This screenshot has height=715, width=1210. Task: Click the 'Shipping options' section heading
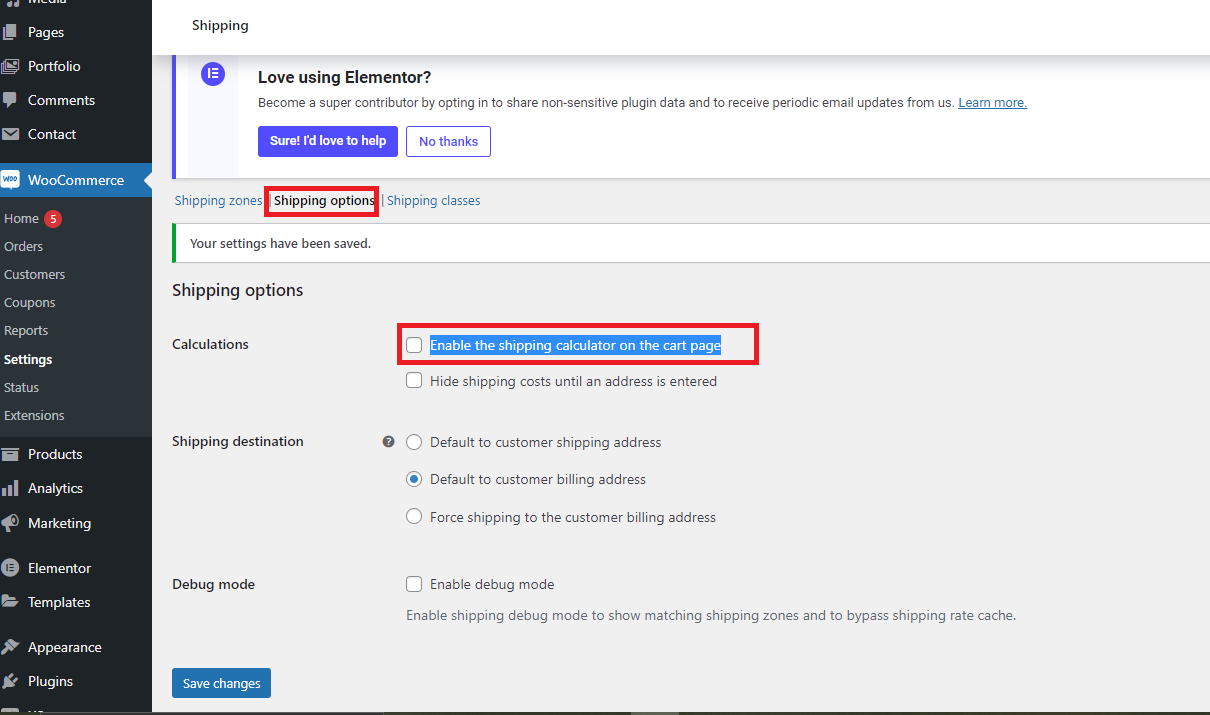237,290
